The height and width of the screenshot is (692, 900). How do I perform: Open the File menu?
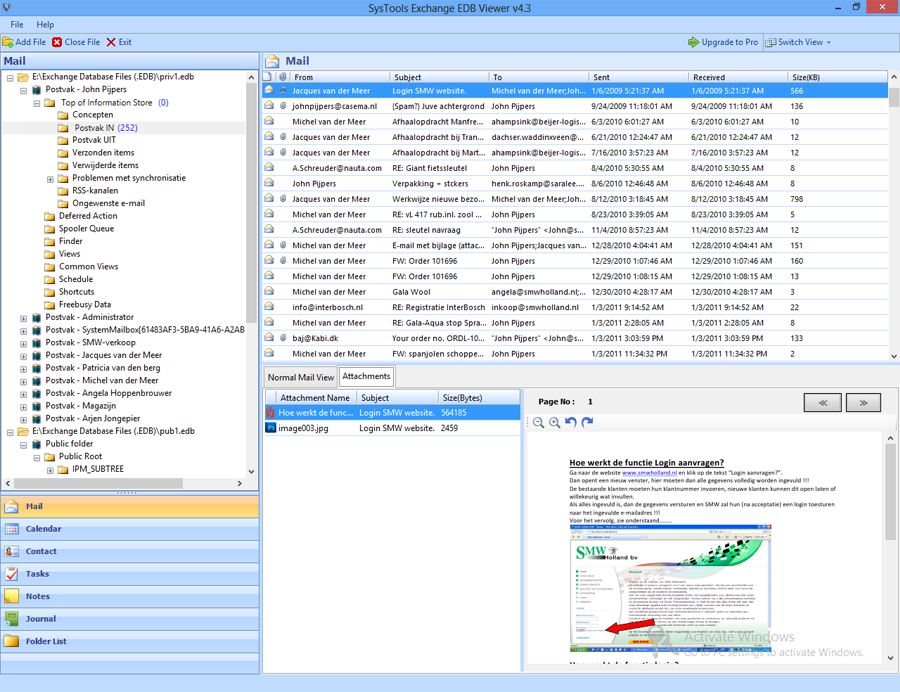tap(17, 25)
